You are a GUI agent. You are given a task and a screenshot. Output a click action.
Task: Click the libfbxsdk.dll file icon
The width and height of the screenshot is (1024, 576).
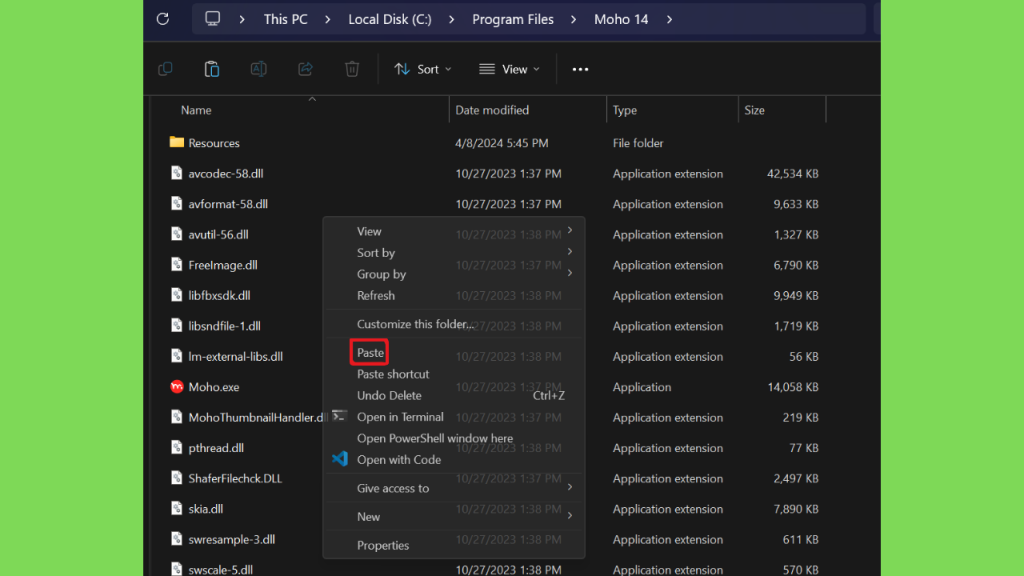pos(176,295)
